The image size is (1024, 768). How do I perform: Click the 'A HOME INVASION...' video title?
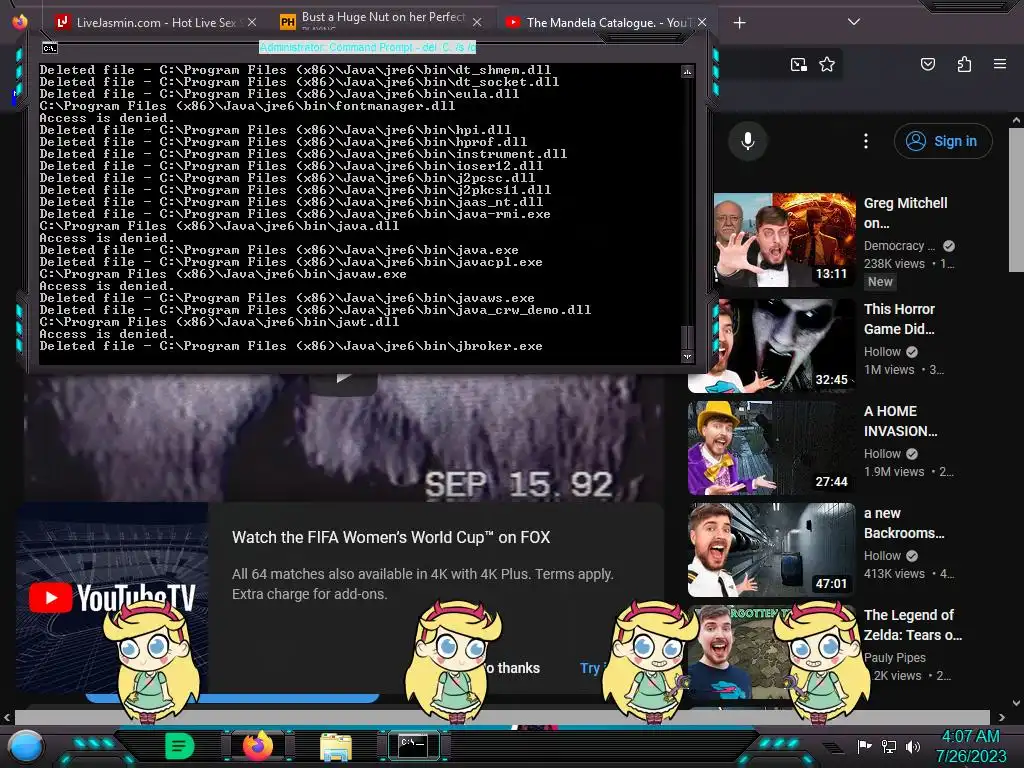[901, 421]
